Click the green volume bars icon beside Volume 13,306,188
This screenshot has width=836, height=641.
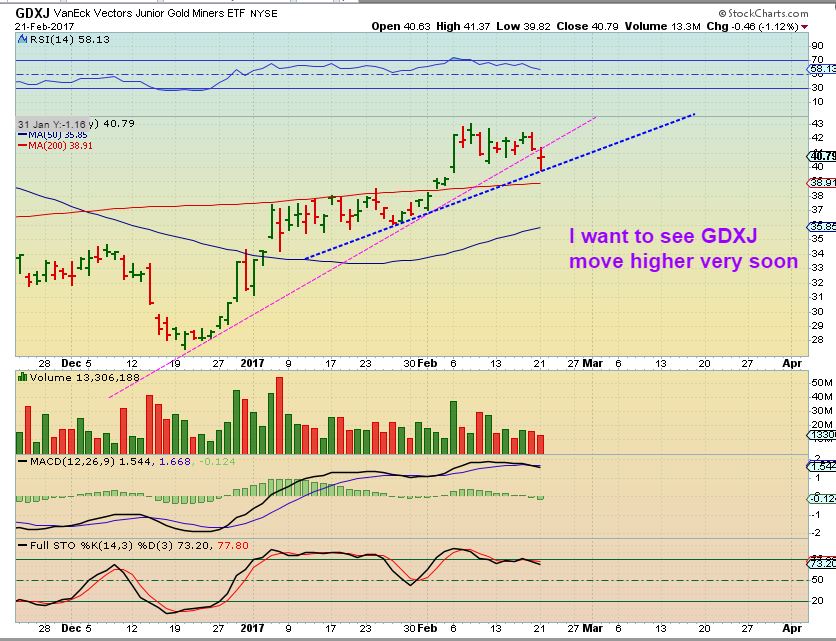[23, 377]
